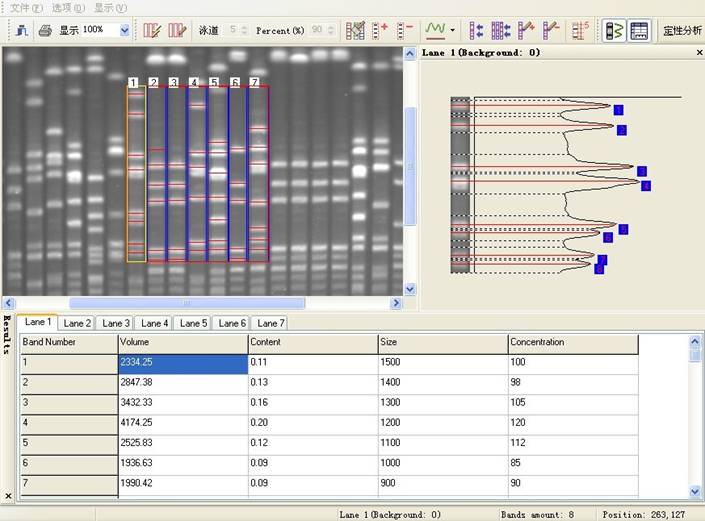This screenshot has height=521, width=705.
Task: Click the first lane edit pencil icon
Action: (152, 31)
